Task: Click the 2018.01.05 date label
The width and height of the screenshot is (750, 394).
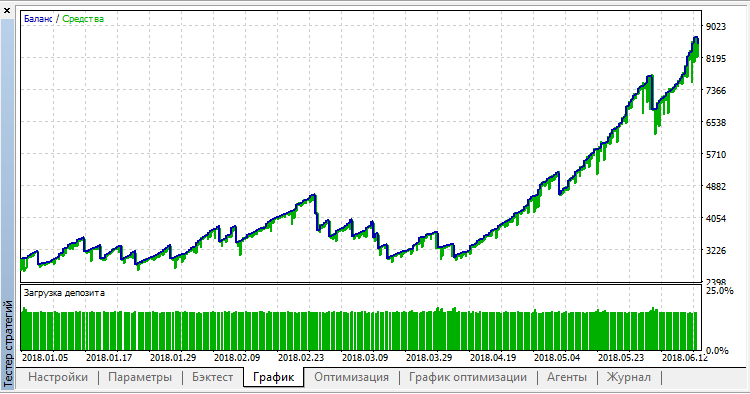Action: pos(45,358)
